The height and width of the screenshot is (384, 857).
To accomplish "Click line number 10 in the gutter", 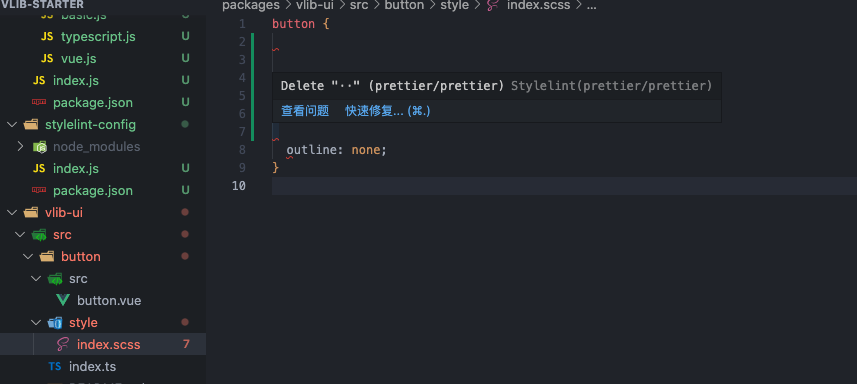I will click(239, 186).
